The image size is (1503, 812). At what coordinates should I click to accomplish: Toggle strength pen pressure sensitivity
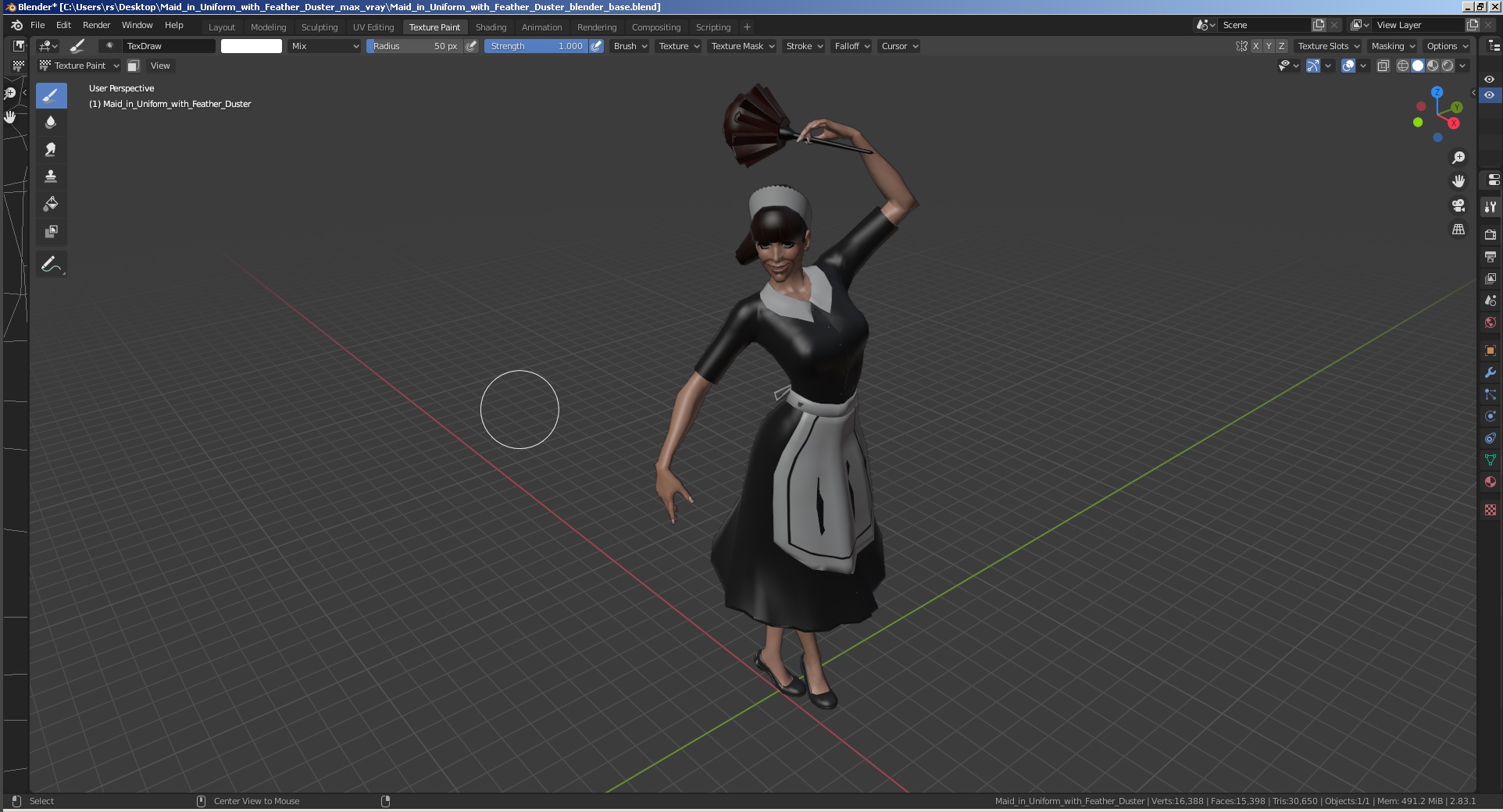tap(596, 46)
